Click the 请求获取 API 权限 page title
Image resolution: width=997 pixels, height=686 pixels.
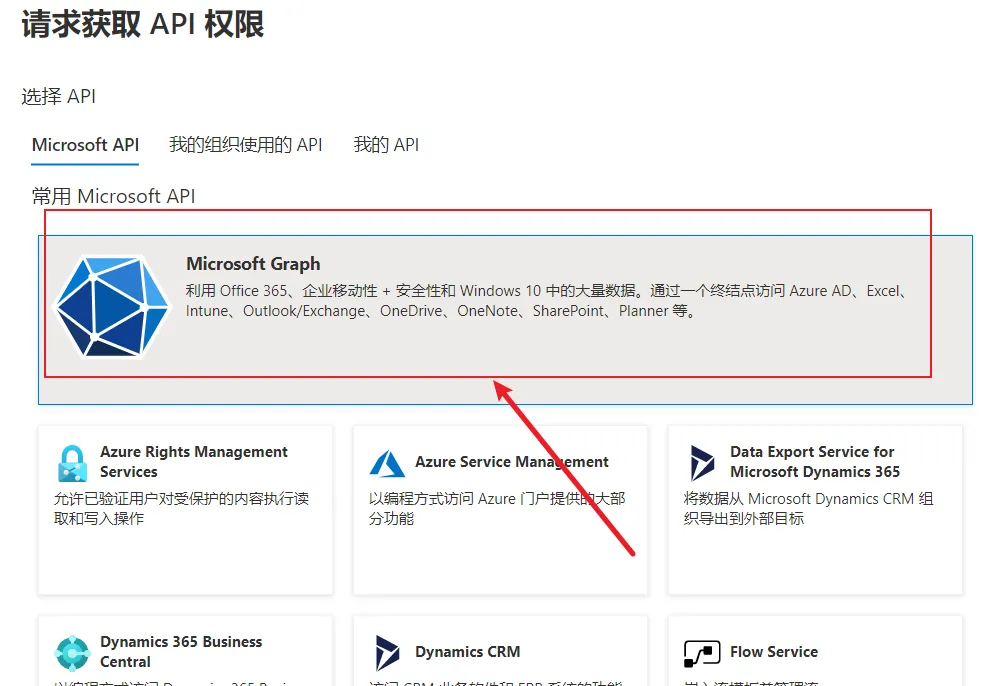[142, 25]
